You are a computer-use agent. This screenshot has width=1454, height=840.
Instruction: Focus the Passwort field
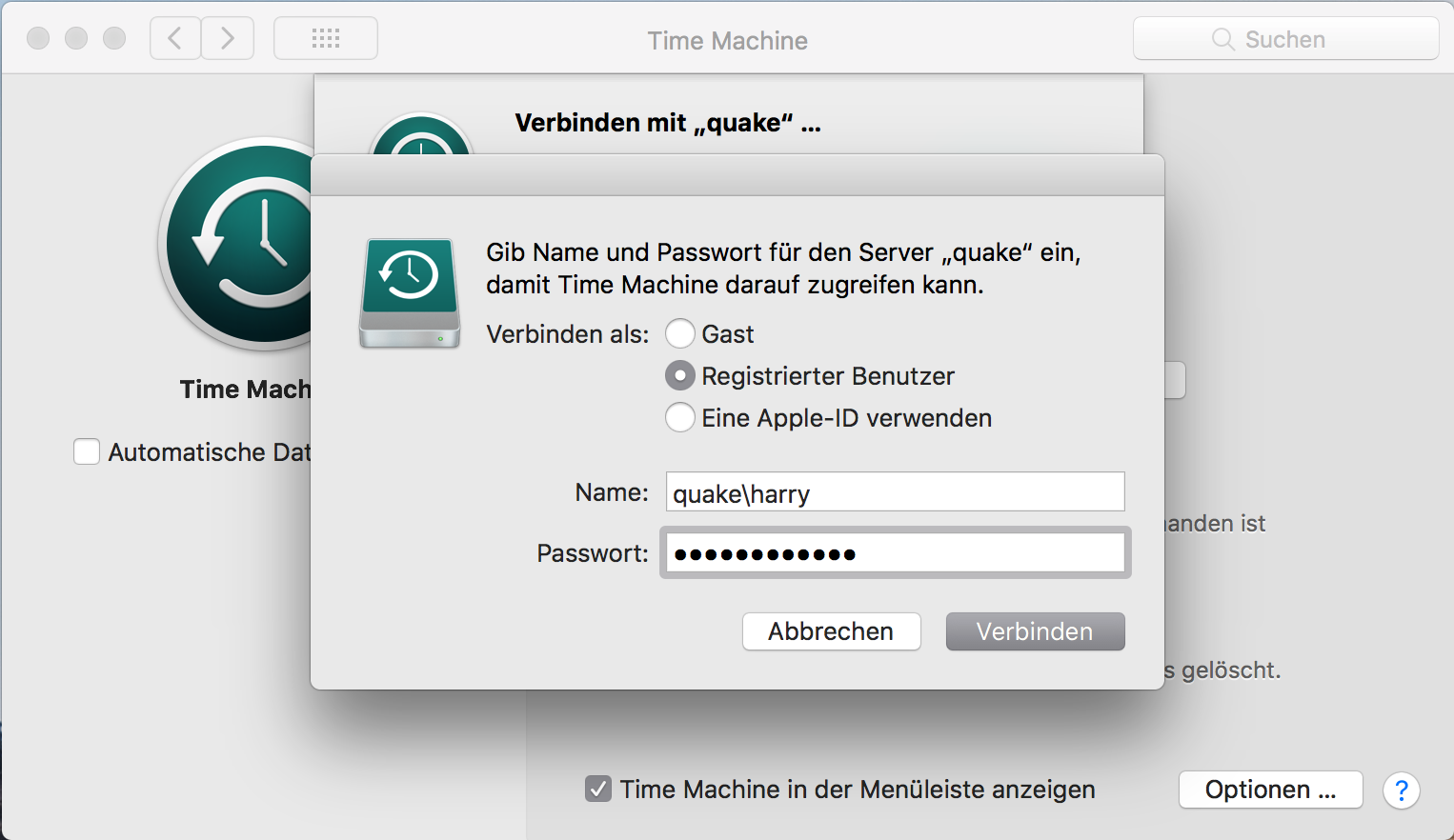pyautogui.click(x=896, y=553)
